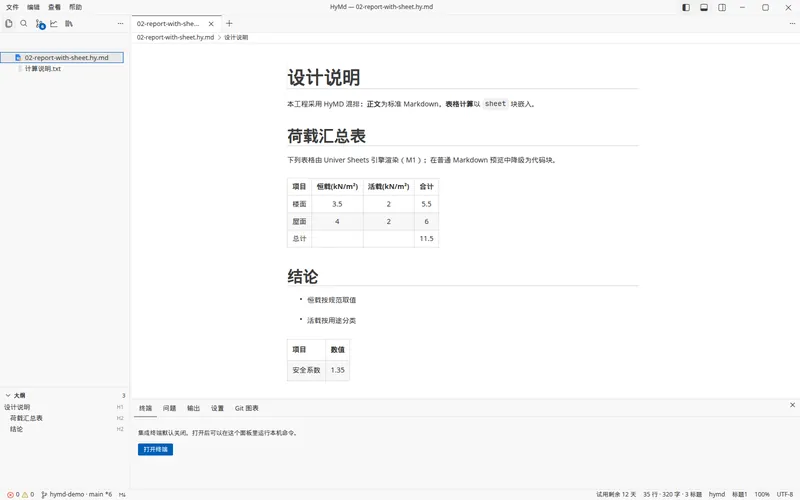Screen dimensions: 800x500
Task: Click the 楼面 row label cell
Action: pos(299,204)
